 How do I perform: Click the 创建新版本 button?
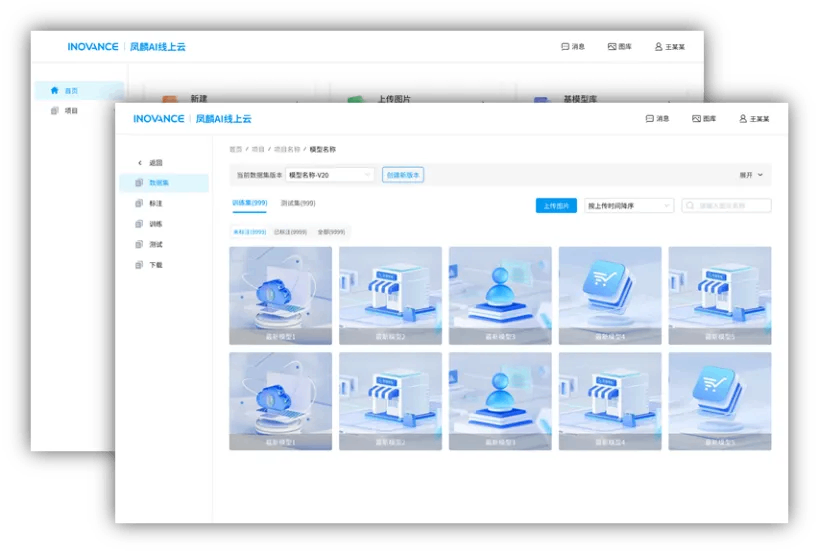403,175
